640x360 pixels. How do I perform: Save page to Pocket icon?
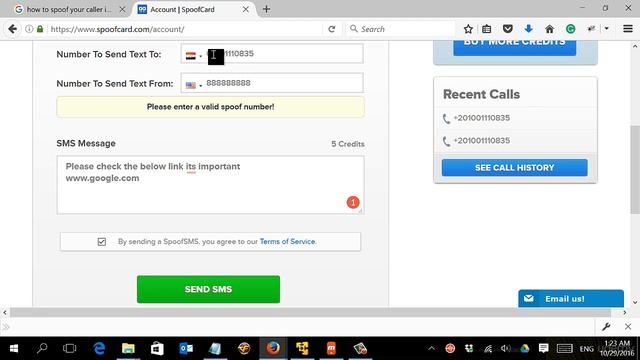click(x=508, y=29)
